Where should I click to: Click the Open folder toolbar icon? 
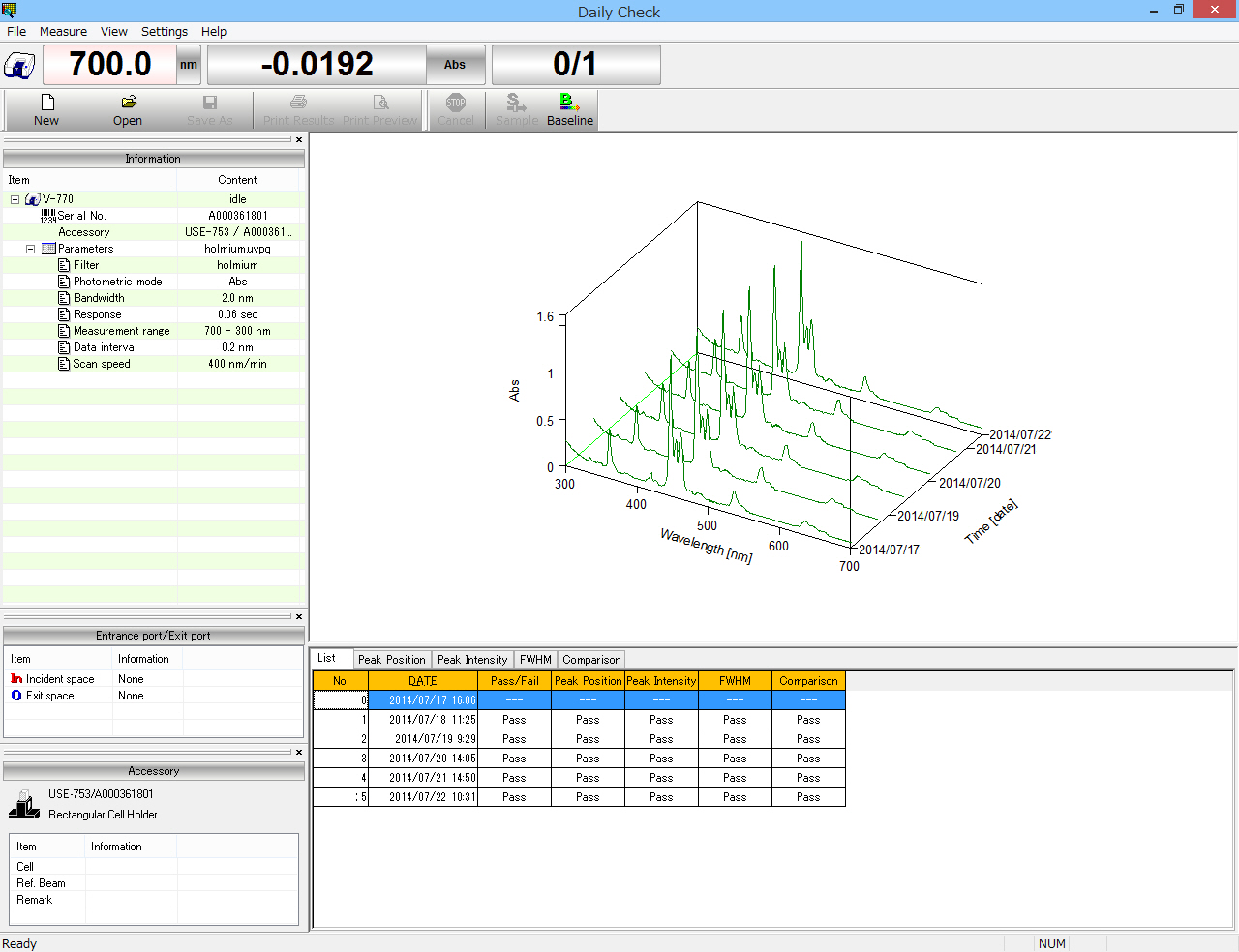coord(128,103)
